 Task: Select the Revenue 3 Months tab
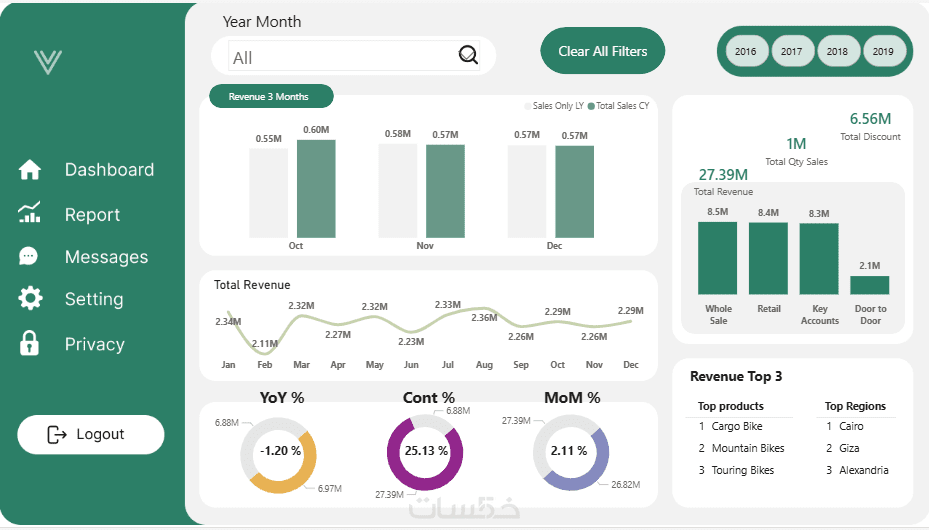click(271, 97)
